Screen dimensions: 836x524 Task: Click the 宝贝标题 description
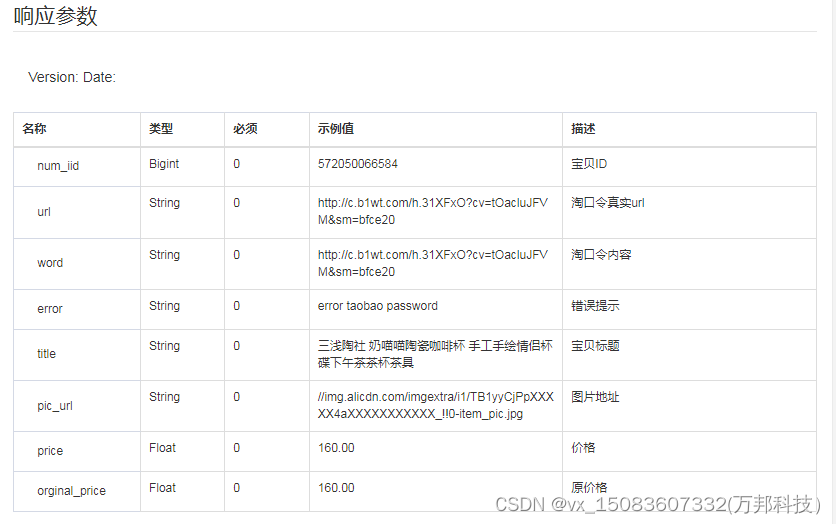[x=596, y=346]
